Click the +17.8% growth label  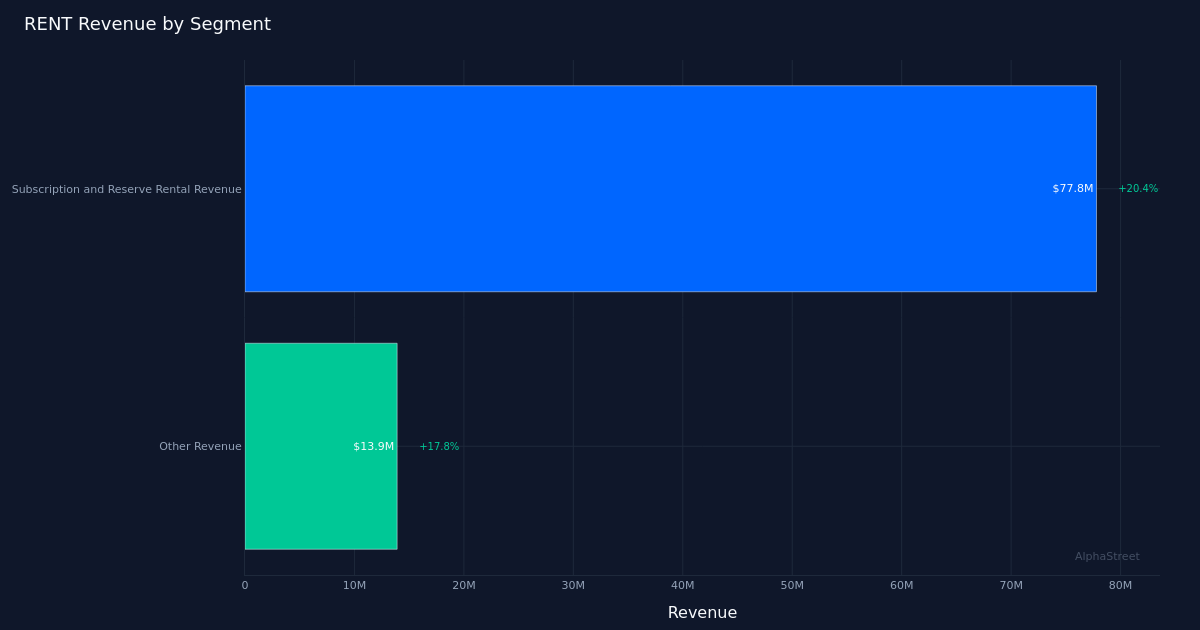pyautogui.click(x=439, y=447)
